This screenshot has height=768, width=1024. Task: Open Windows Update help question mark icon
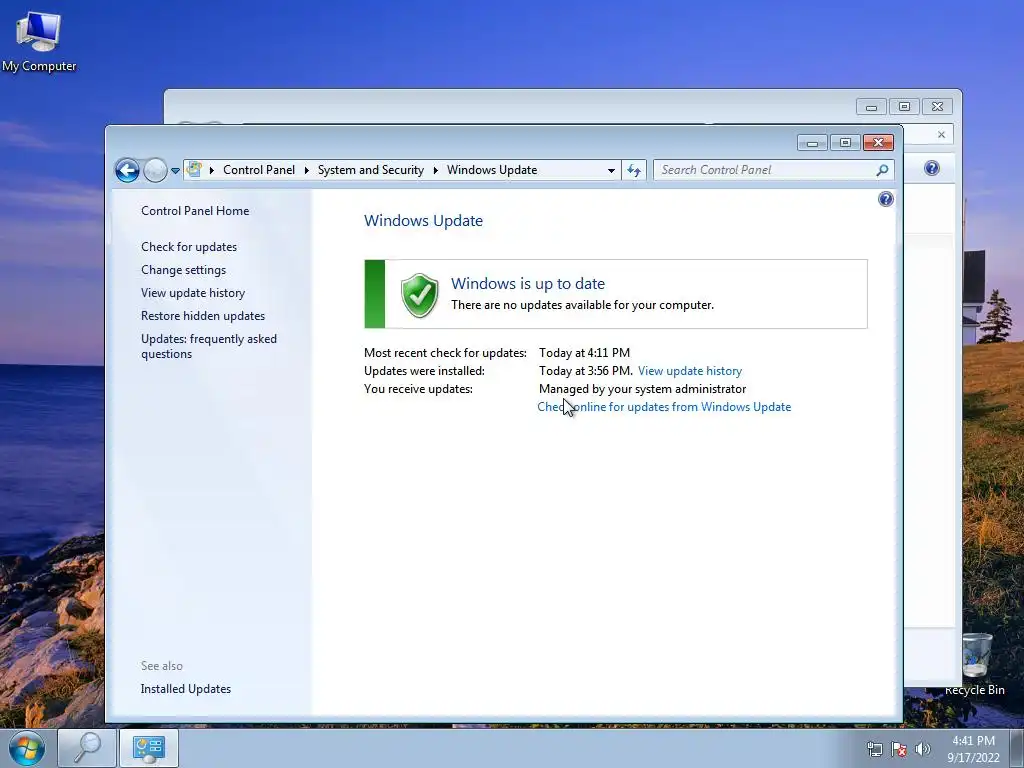pyautogui.click(x=886, y=199)
